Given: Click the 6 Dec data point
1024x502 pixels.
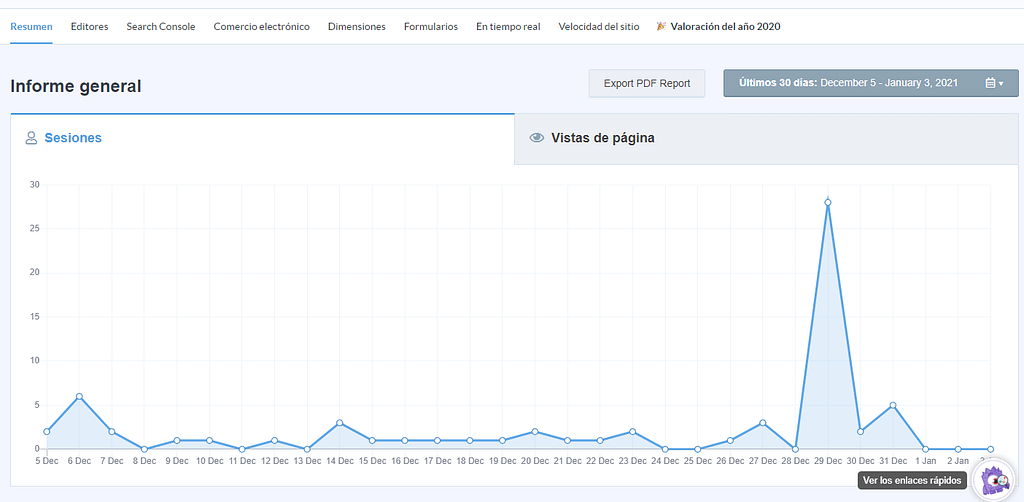Looking at the screenshot, I should click(79, 396).
